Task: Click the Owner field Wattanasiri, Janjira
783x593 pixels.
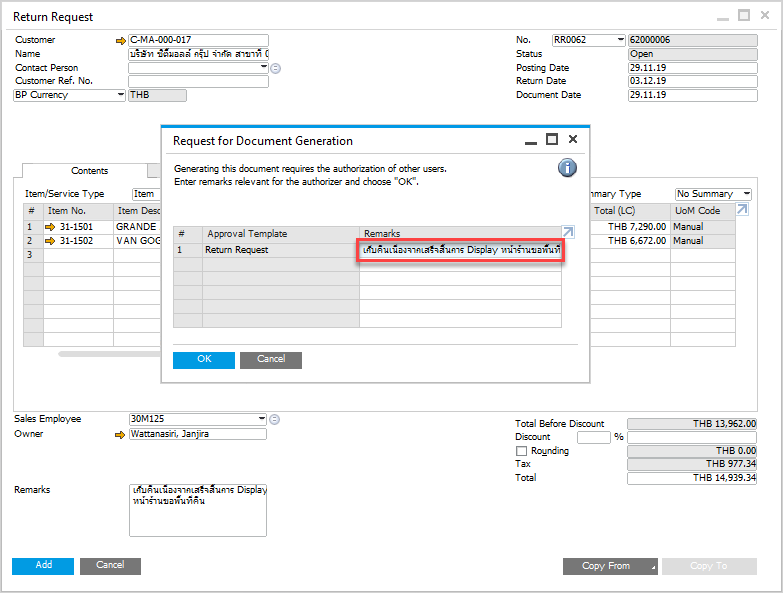Action: click(x=198, y=434)
